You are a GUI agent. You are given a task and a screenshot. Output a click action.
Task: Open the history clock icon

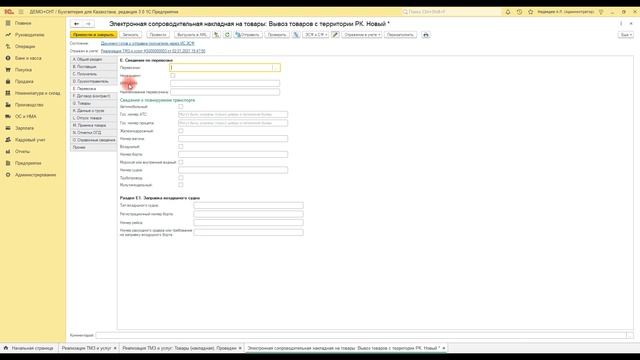tap(519, 12)
